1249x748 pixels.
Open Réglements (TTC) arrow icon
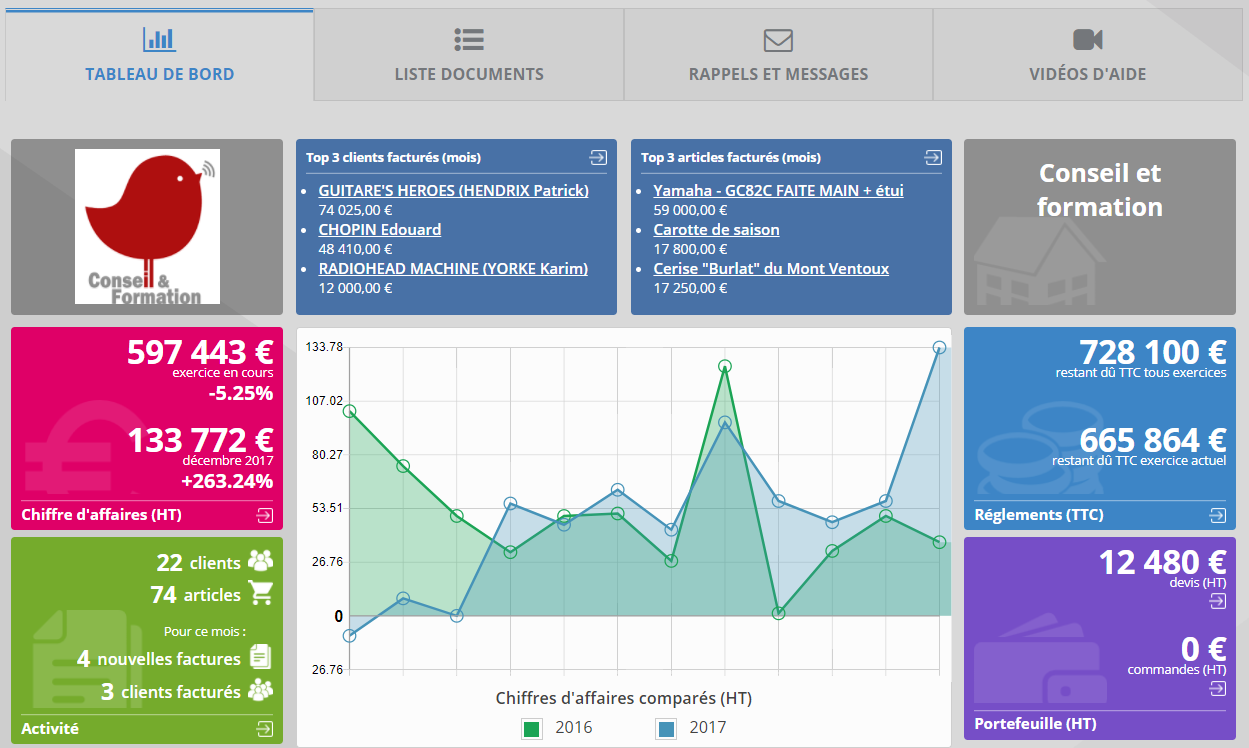(1217, 515)
